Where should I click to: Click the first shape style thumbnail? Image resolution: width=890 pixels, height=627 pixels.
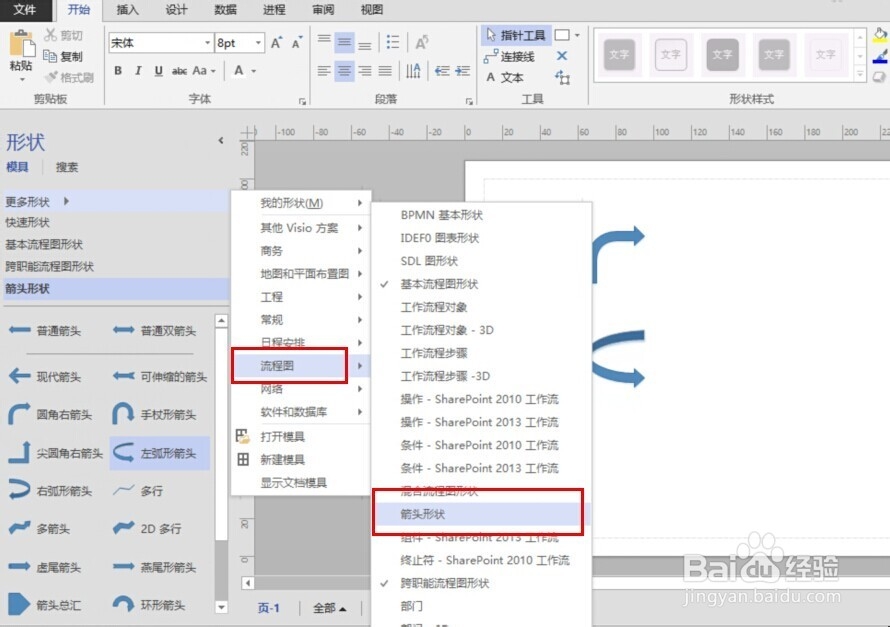619,55
